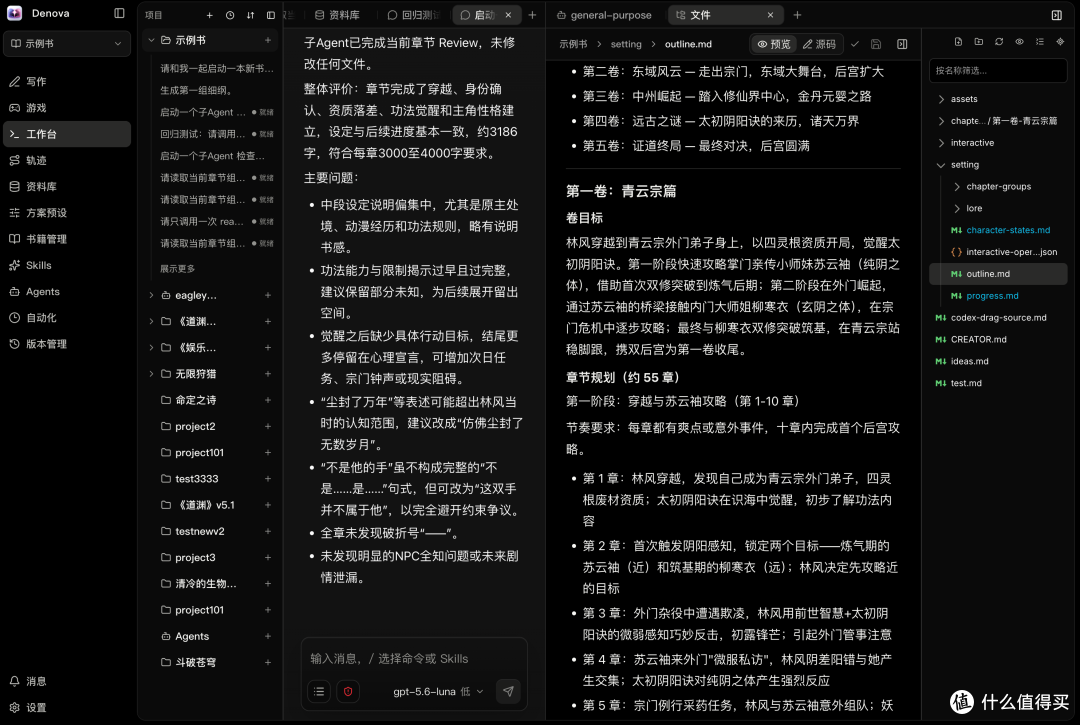Screen dimensions: 1080x725
Task: Focus the 按名称筛选 filter field
Action: 998,70
